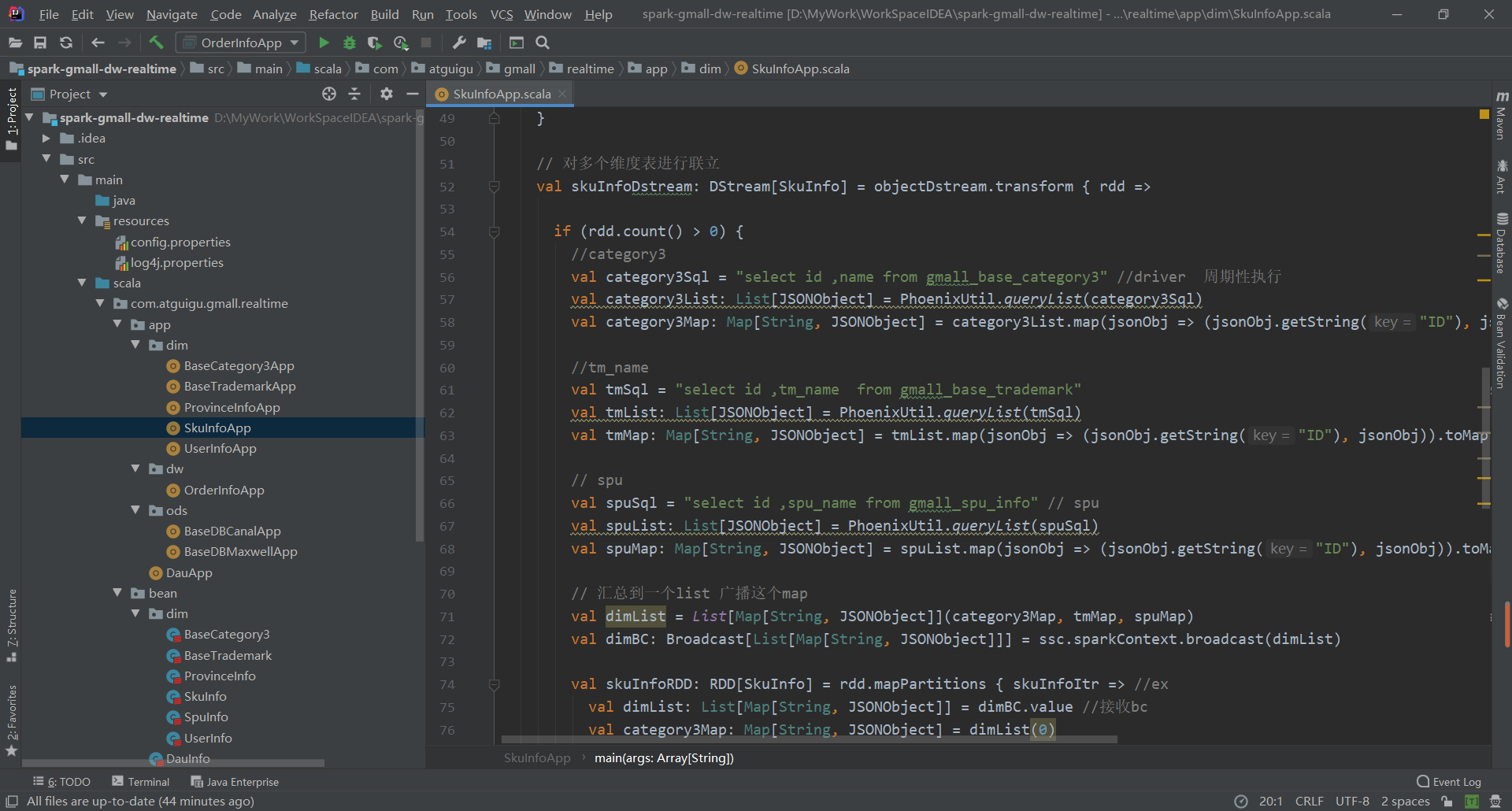Click the Run with Coverage icon

pos(375,43)
